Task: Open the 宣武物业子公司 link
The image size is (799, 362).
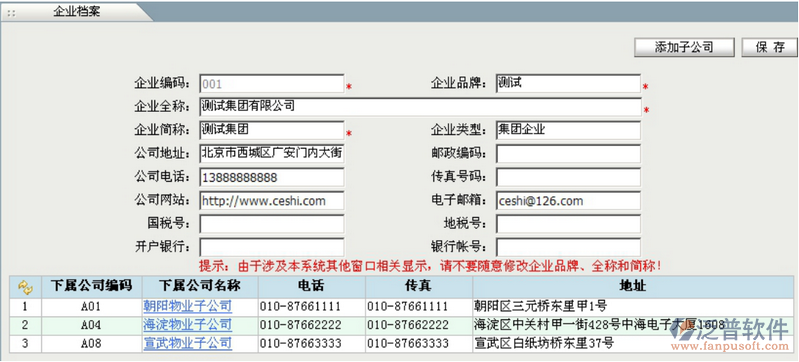Action: (x=188, y=343)
